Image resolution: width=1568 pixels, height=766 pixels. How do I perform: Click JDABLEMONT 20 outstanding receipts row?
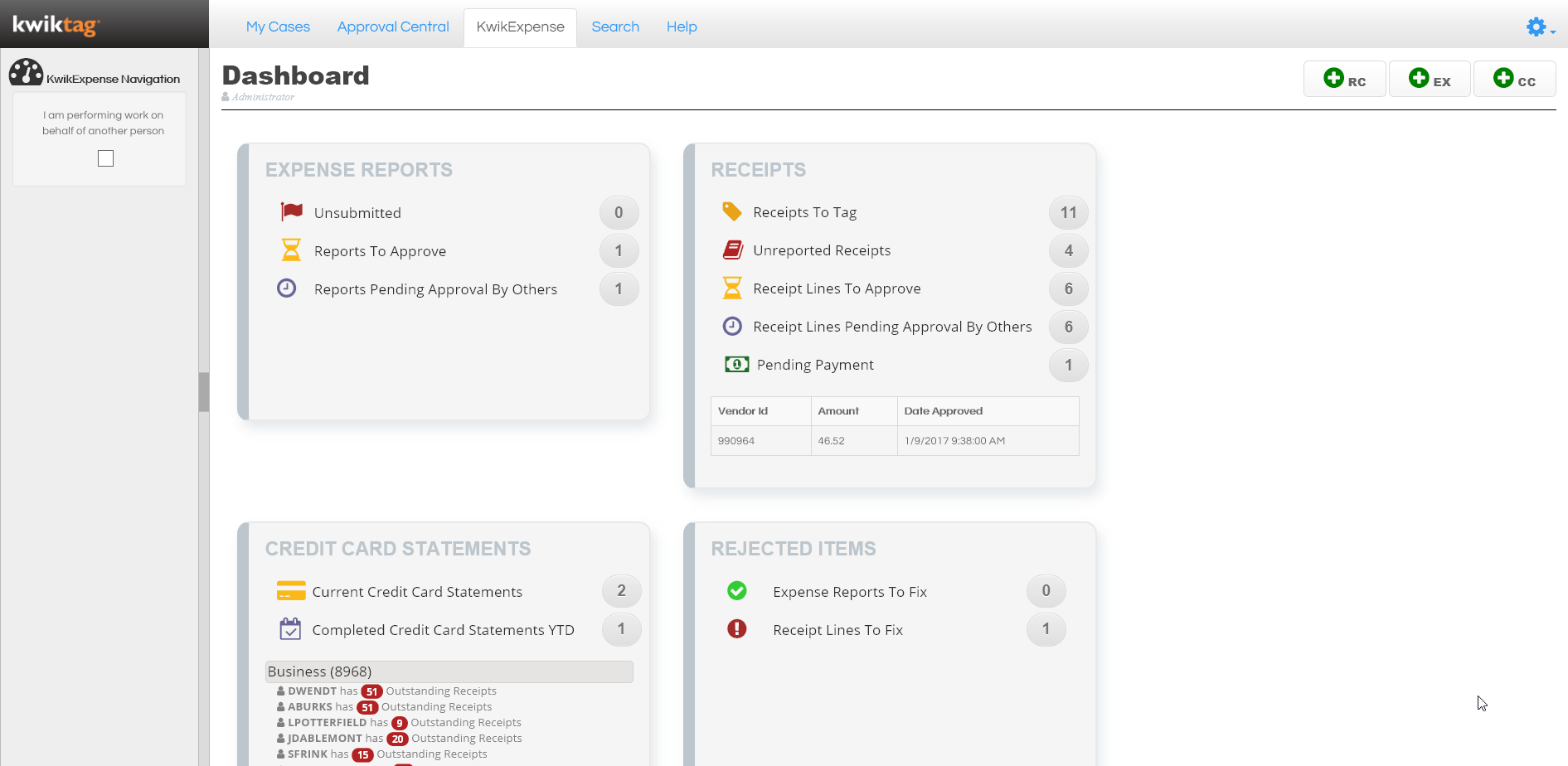coord(399,739)
